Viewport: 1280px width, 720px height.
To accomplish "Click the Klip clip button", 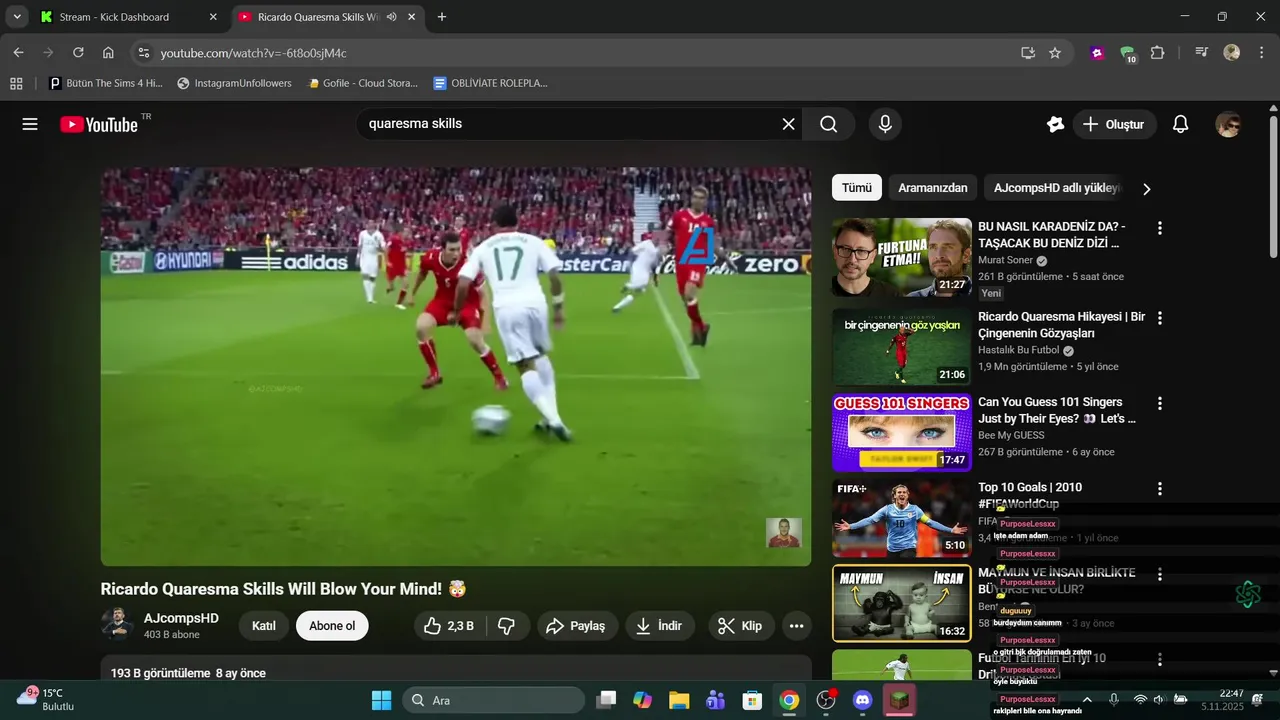I will click(739, 626).
